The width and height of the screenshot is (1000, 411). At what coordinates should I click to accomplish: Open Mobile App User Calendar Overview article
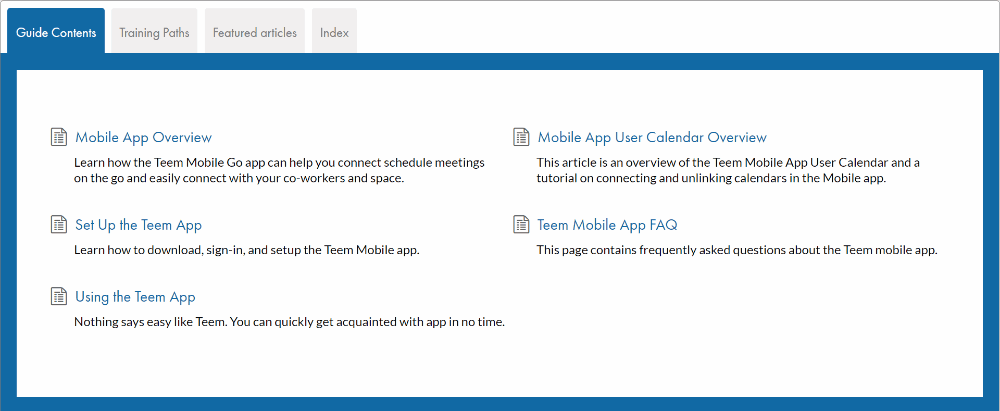[x=652, y=137]
